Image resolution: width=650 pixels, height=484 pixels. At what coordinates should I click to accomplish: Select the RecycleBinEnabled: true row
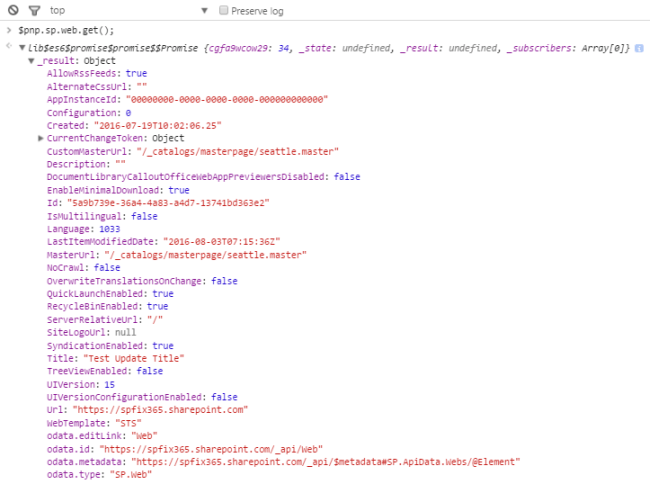[107, 306]
